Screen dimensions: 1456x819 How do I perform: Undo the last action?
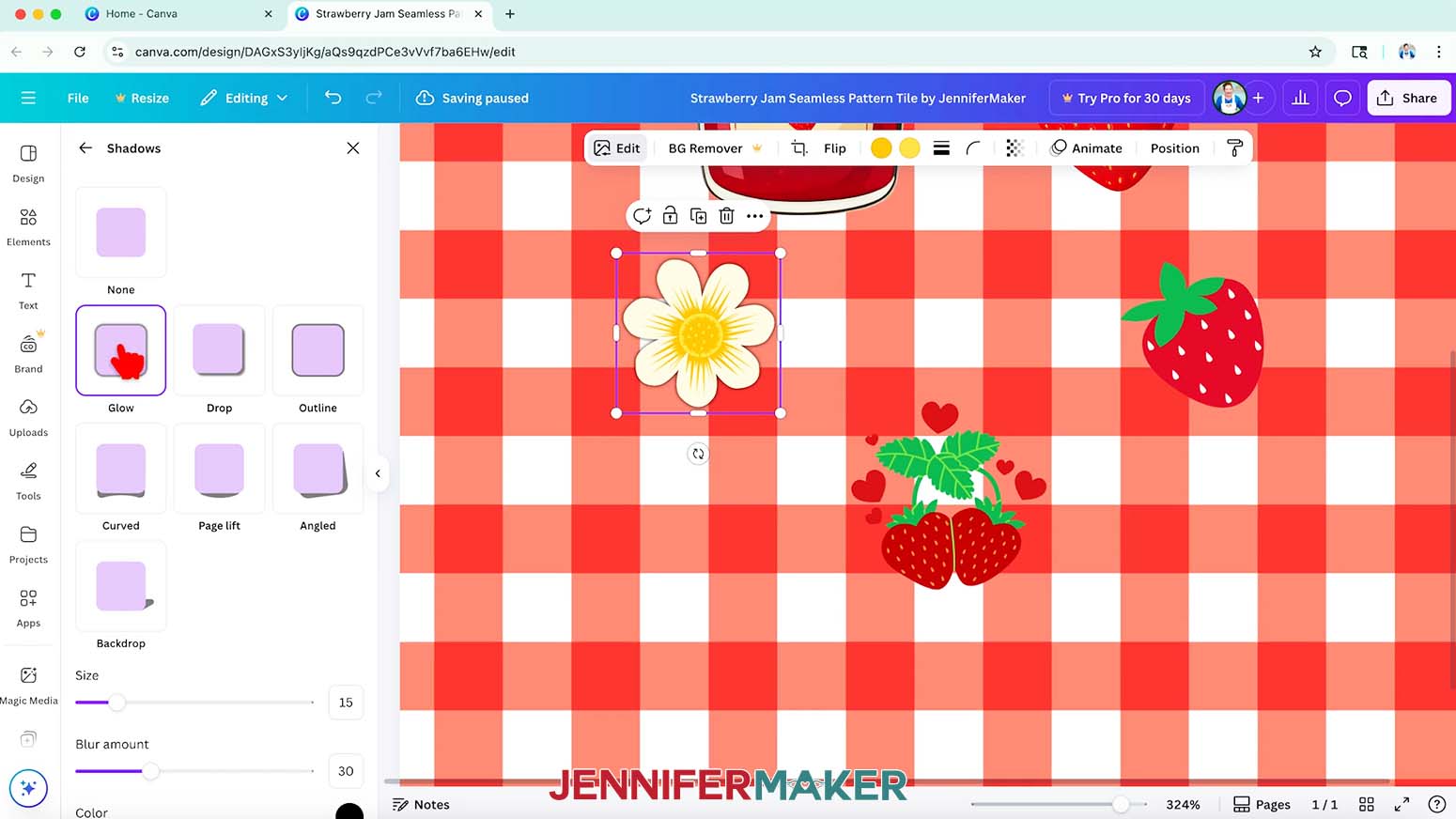pos(333,98)
